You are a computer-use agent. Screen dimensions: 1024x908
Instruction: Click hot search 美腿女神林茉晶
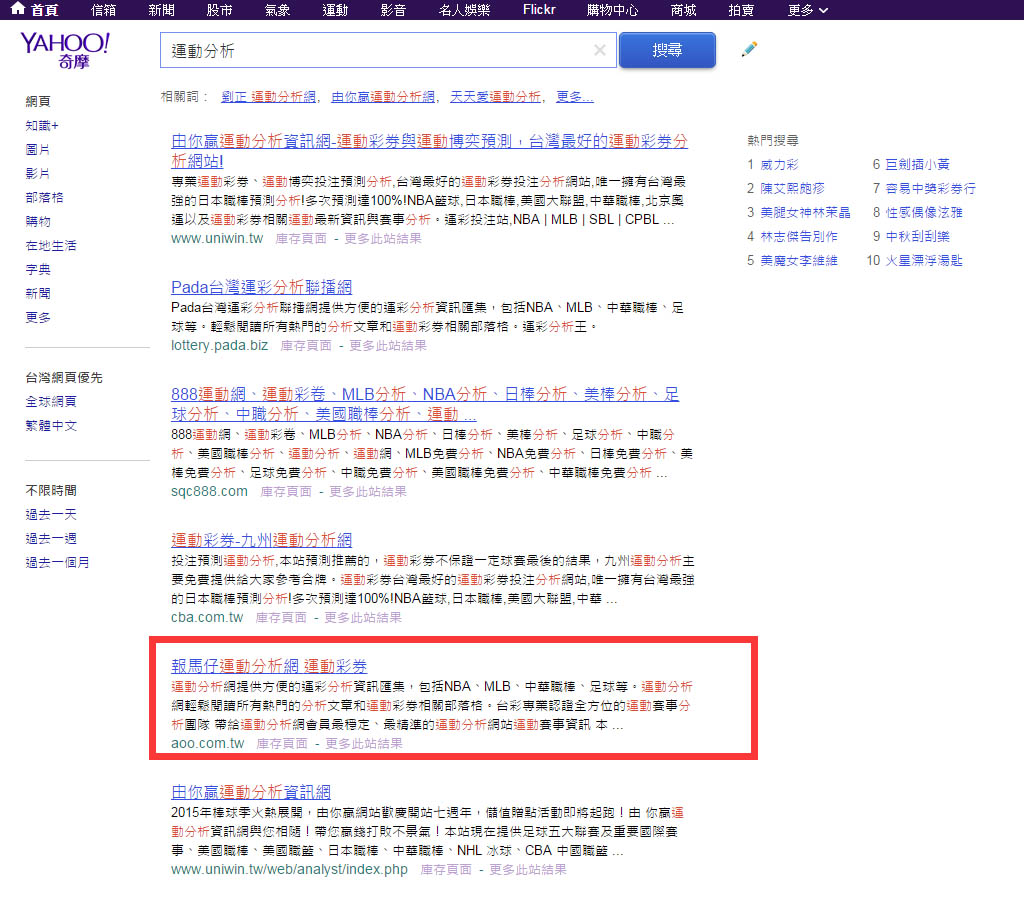(x=805, y=212)
